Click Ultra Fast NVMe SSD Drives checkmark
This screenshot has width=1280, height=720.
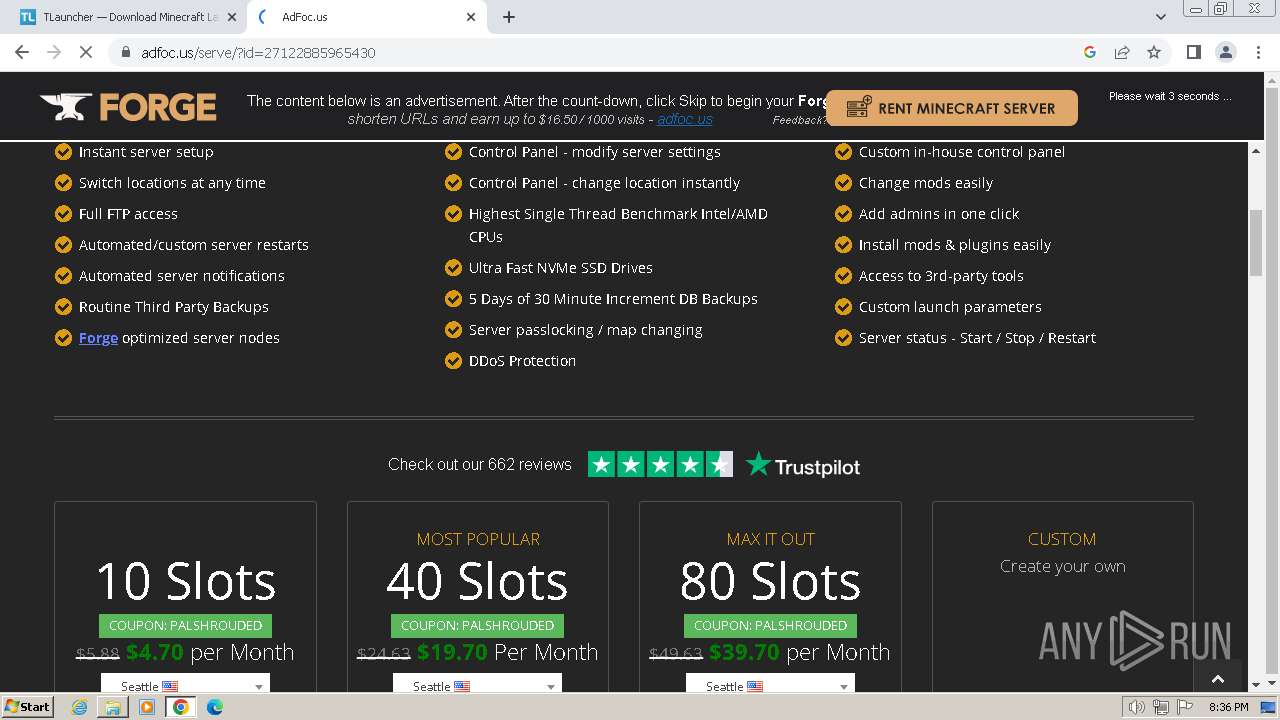pos(453,268)
